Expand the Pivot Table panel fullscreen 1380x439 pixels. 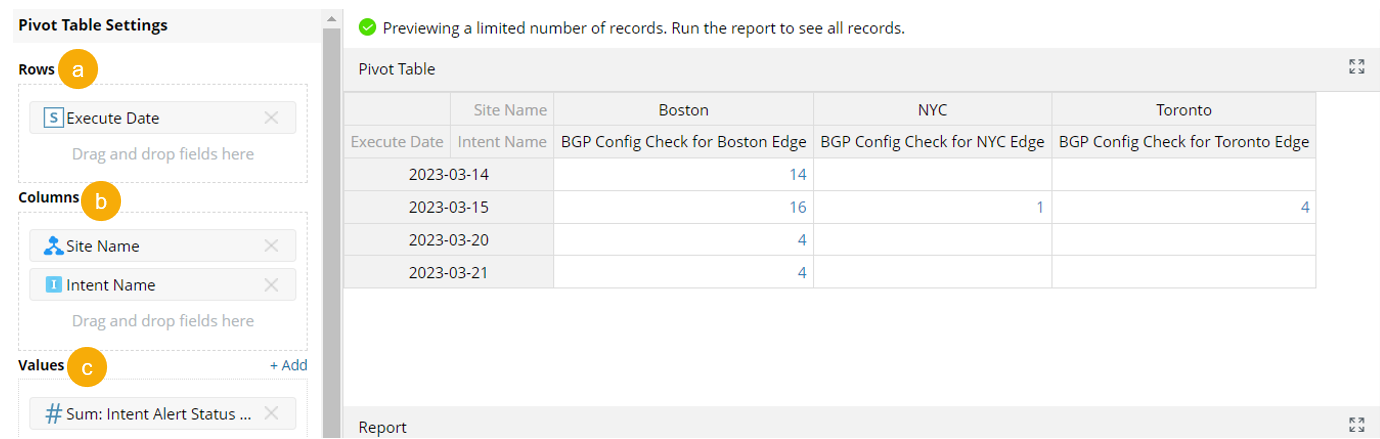point(1356,67)
